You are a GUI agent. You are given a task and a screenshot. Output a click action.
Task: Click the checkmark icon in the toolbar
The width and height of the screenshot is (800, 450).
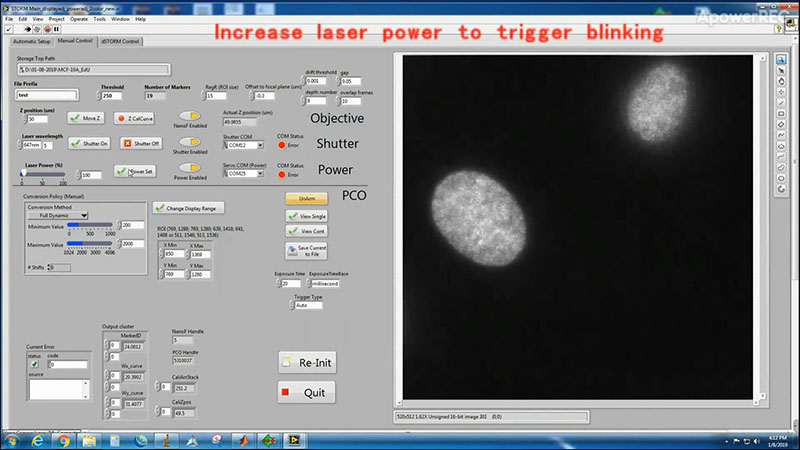(9, 29)
